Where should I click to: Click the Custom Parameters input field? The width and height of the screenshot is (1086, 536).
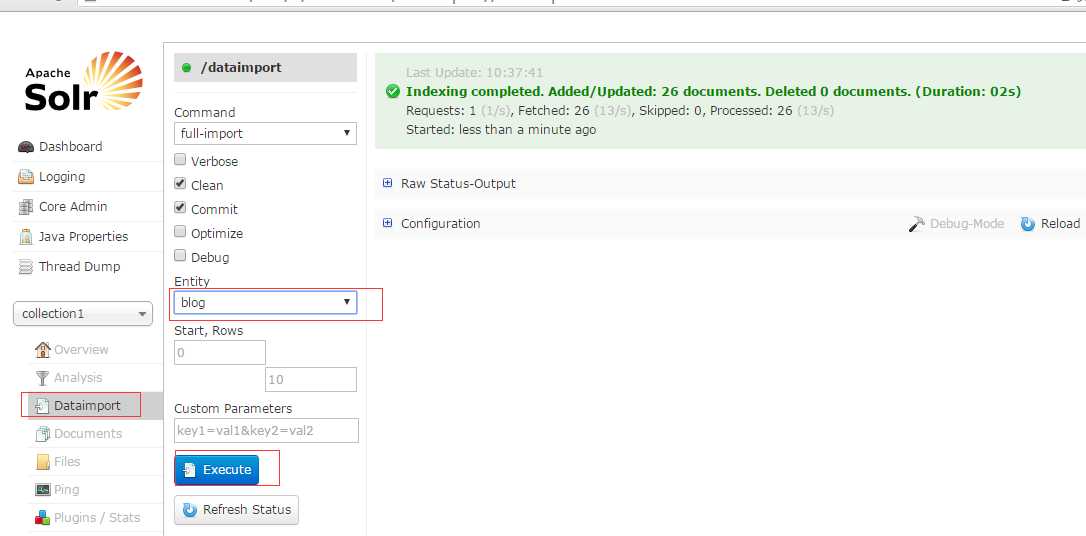pos(267,430)
